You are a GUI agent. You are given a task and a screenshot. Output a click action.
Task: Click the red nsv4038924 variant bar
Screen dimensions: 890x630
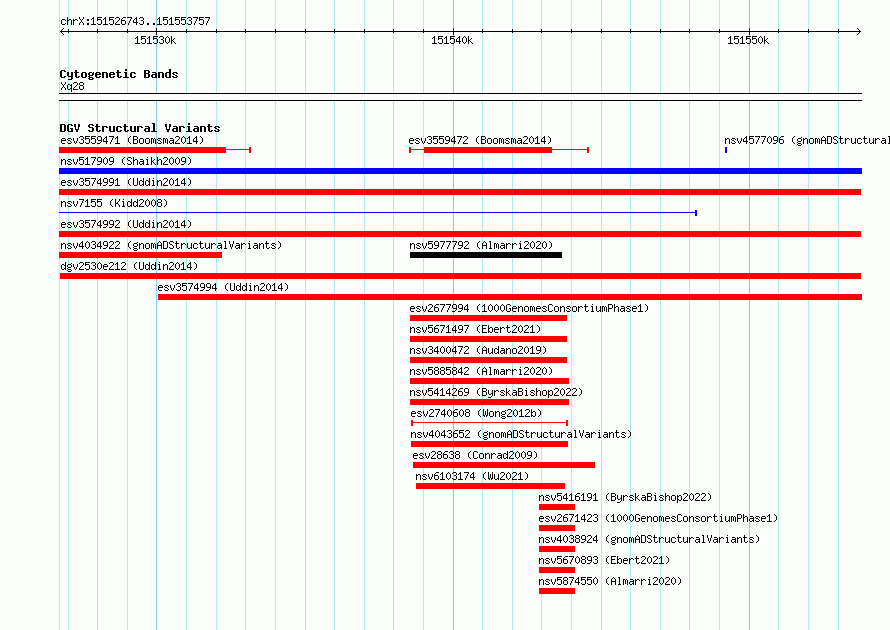coord(557,549)
